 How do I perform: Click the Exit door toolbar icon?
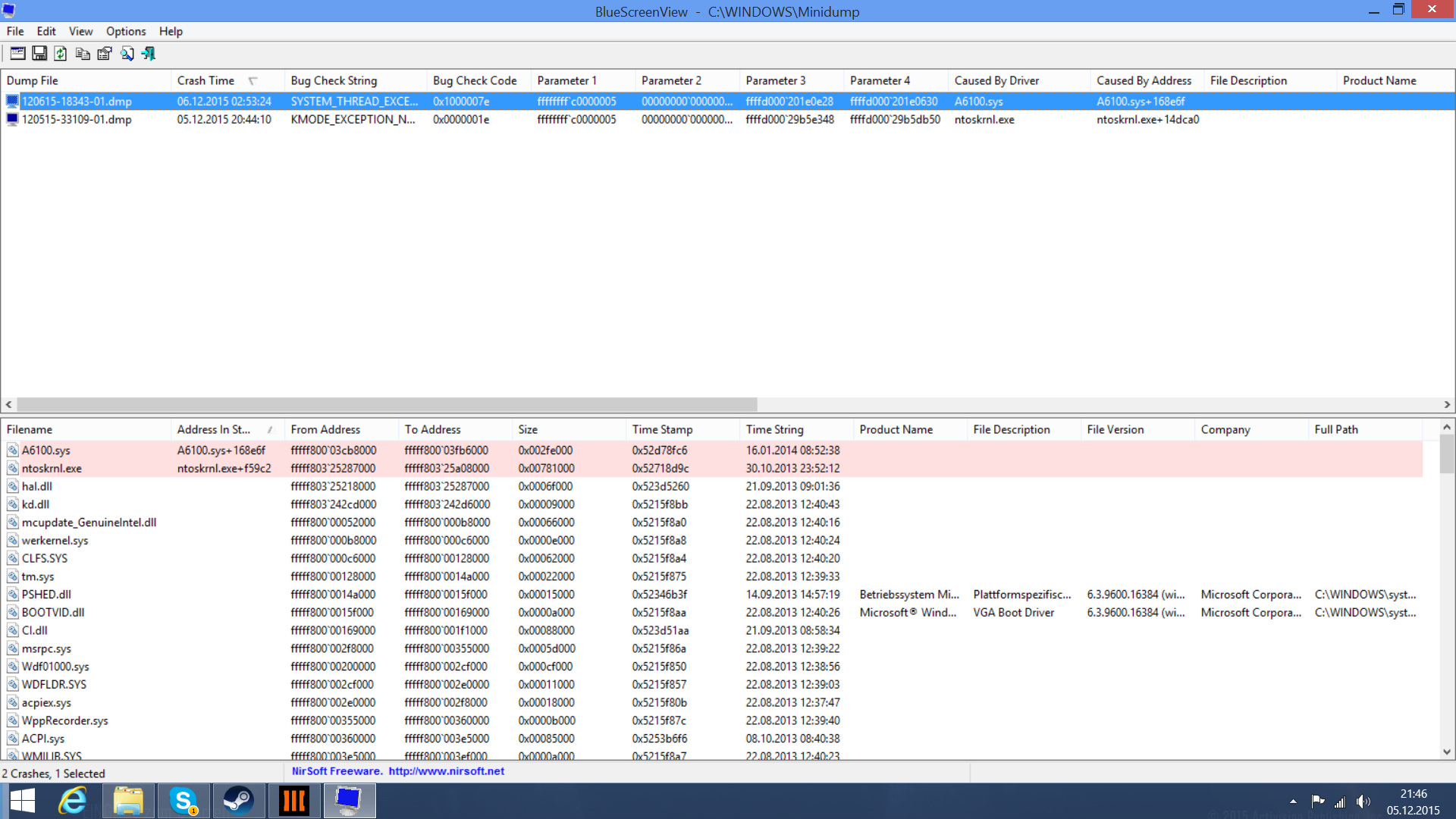pyautogui.click(x=149, y=54)
